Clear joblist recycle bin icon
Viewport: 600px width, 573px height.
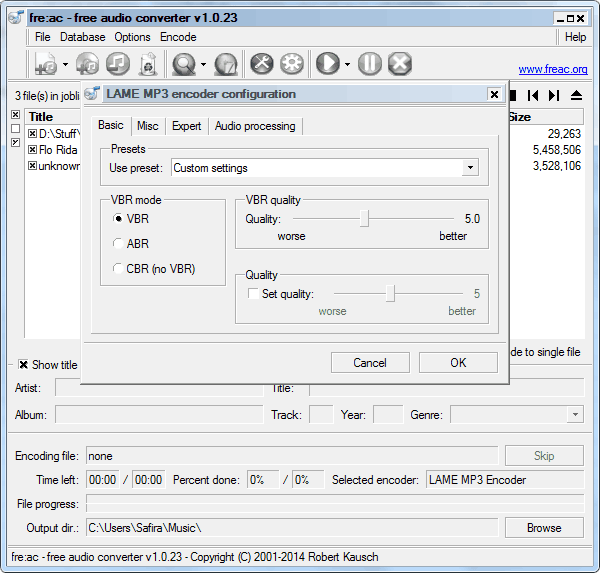coord(148,64)
